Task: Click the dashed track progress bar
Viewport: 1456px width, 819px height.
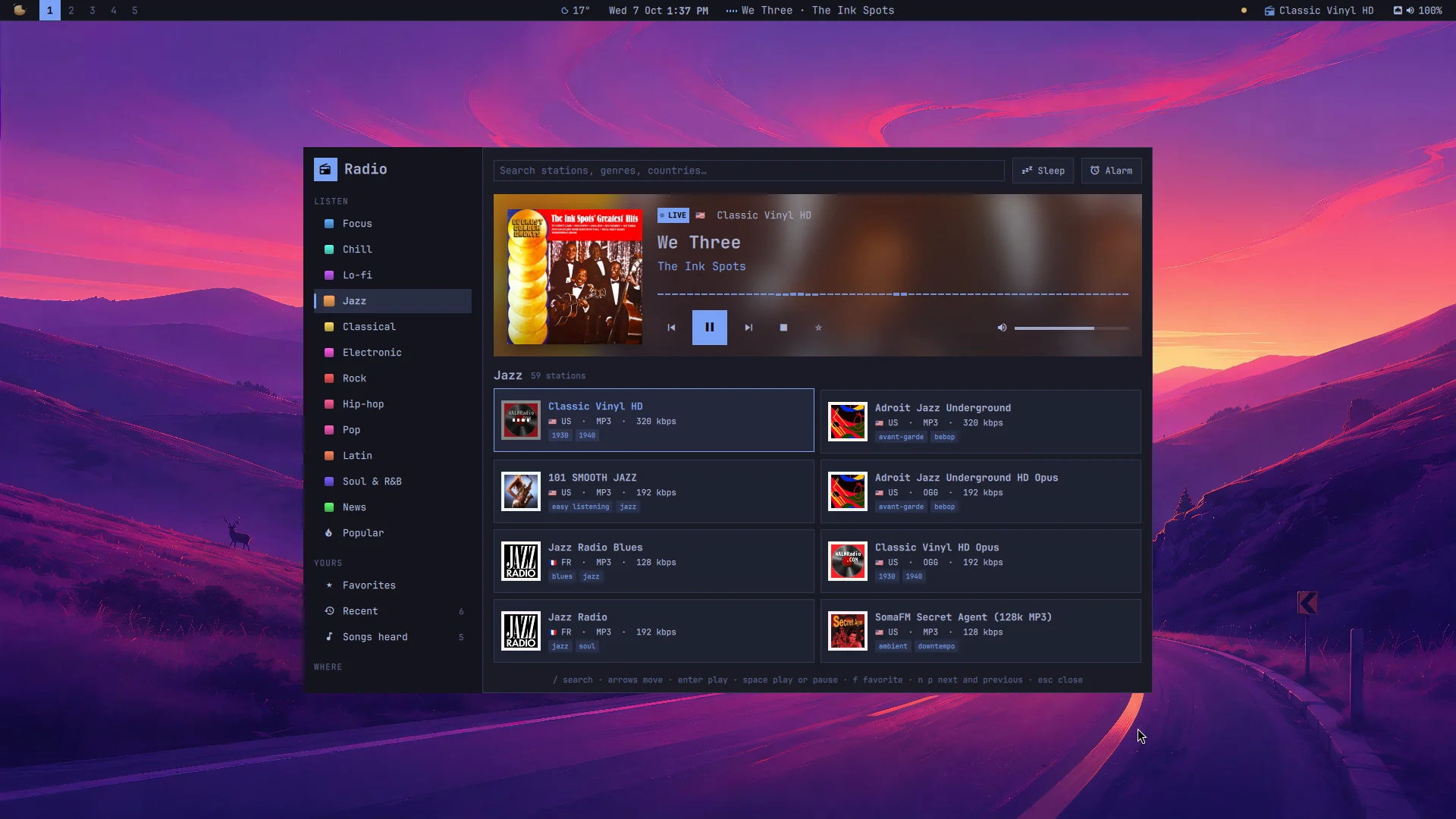Action: (x=893, y=293)
